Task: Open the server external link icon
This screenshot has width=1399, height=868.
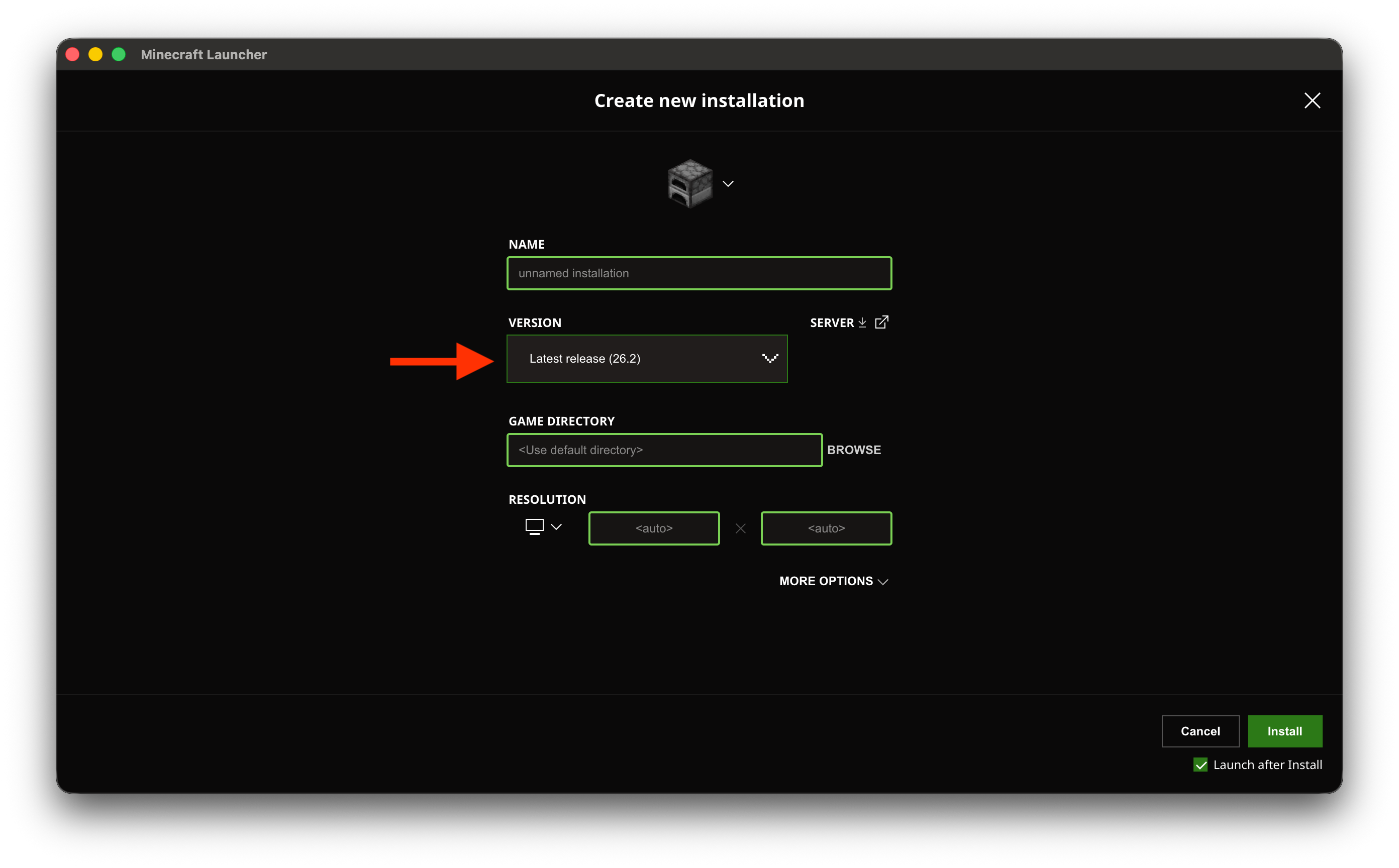Action: pos(881,322)
